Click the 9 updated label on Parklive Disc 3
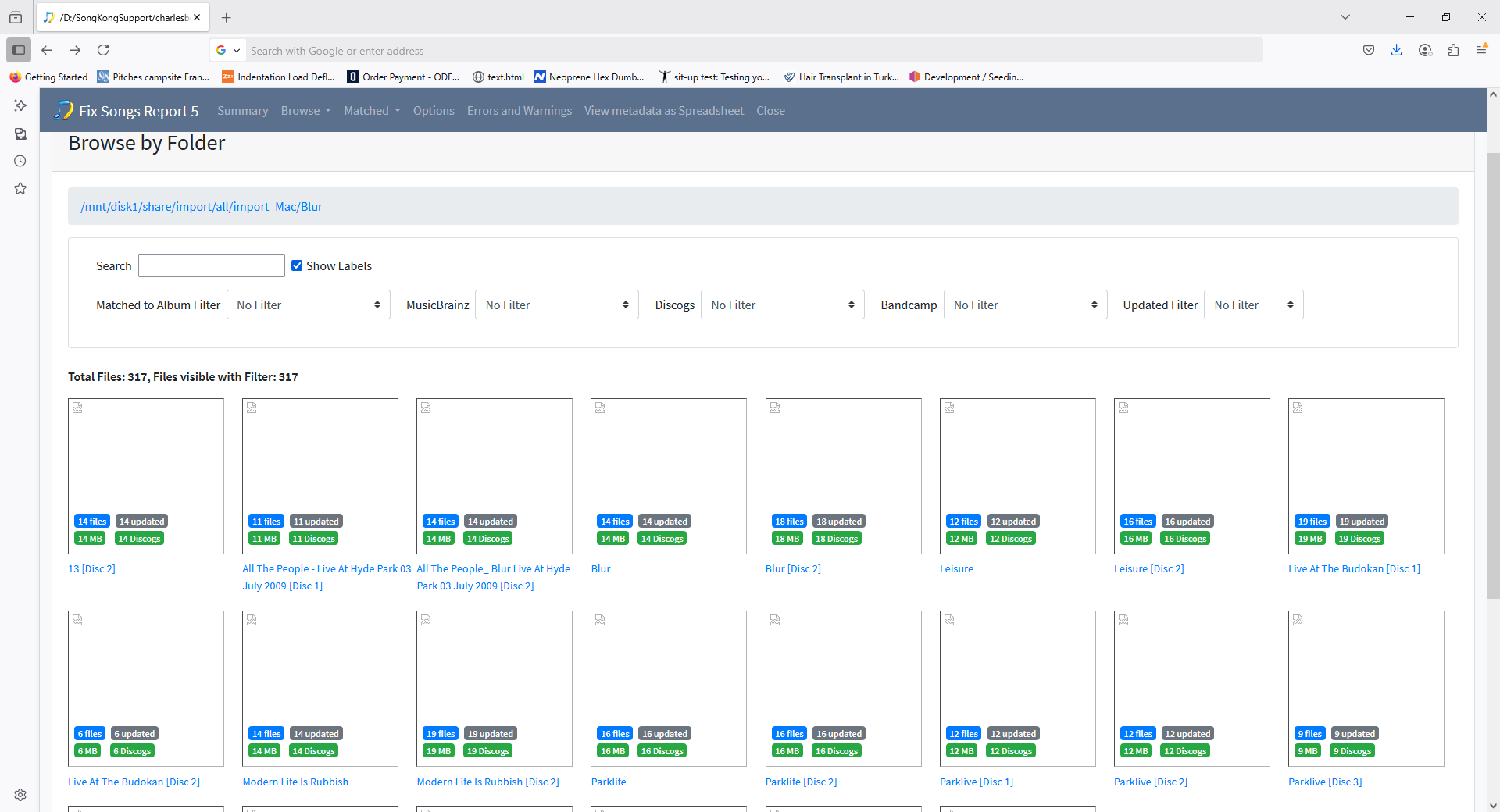Viewport: 1500px width, 812px height. (x=1355, y=734)
